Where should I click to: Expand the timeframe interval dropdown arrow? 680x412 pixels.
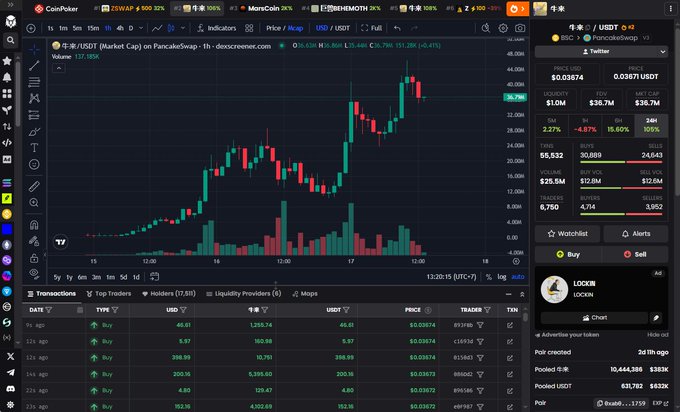pyautogui.click(x=141, y=28)
